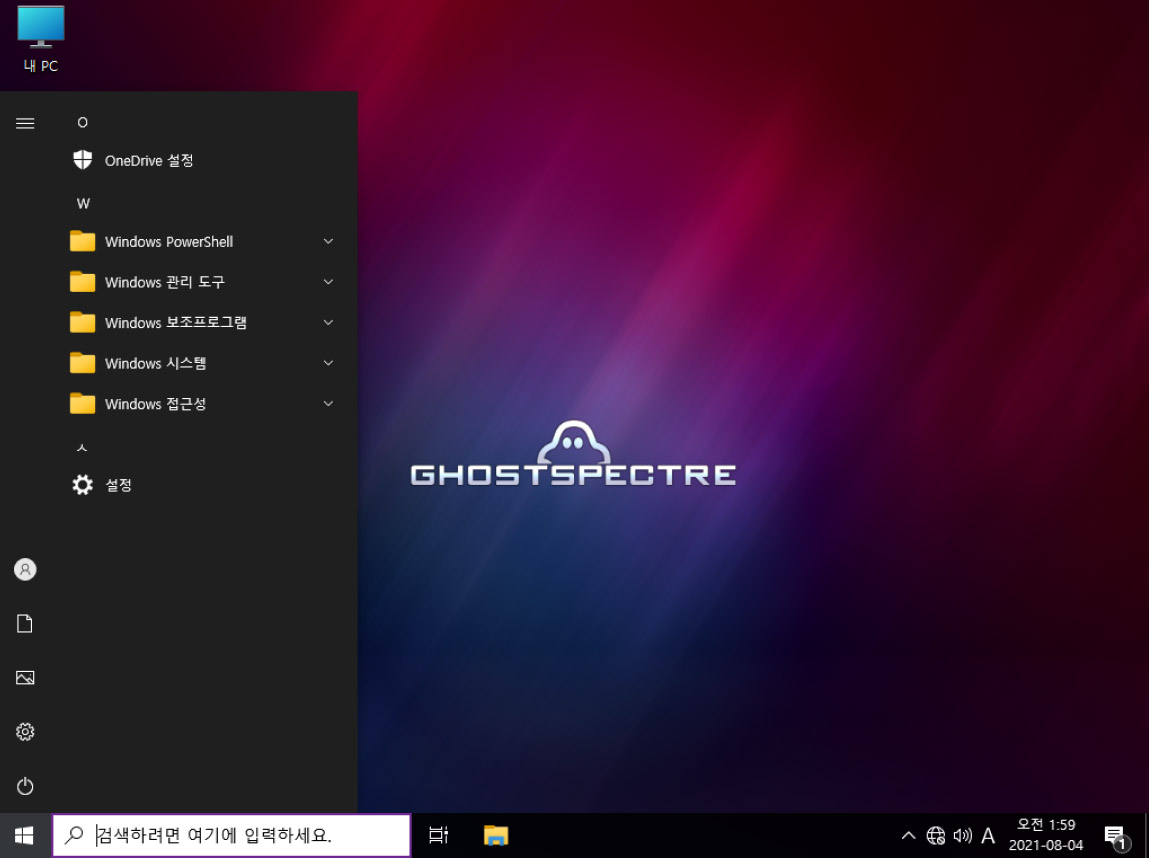Expand the Start menu hamburger button
Image resolution: width=1149 pixels, height=858 pixels.
click(25, 123)
